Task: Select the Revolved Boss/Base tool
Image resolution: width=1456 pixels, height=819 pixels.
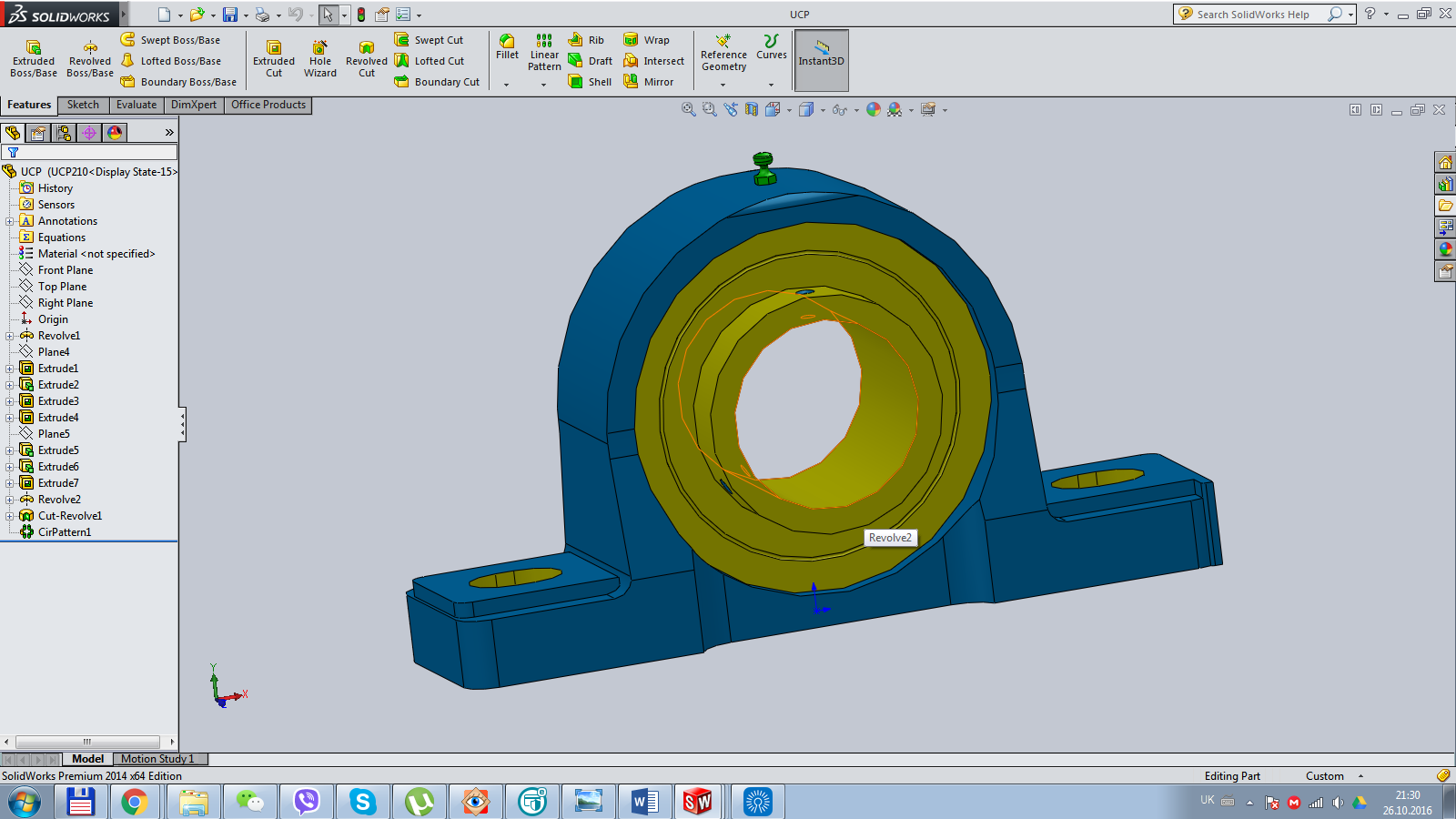Action: click(90, 59)
